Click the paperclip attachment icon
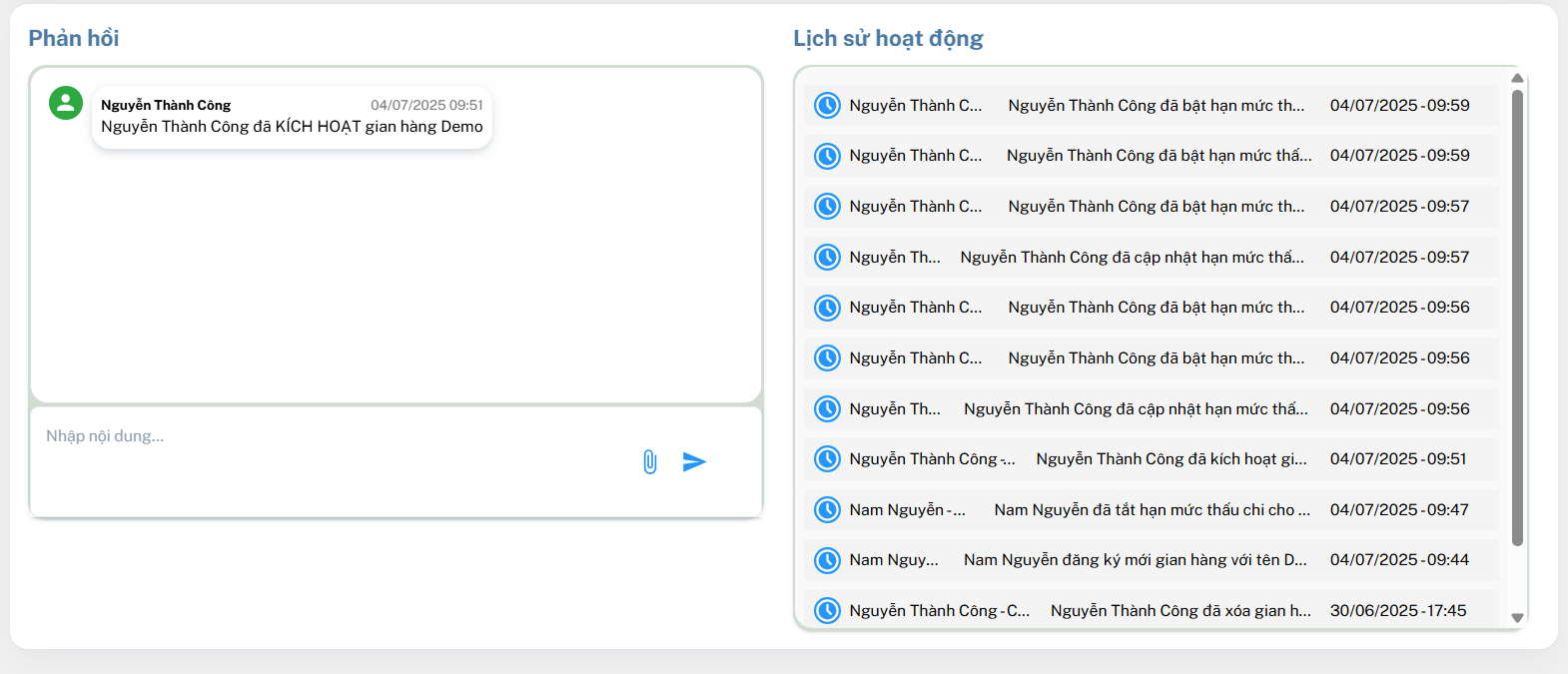The image size is (1568, 674). (x=650, y=462)
